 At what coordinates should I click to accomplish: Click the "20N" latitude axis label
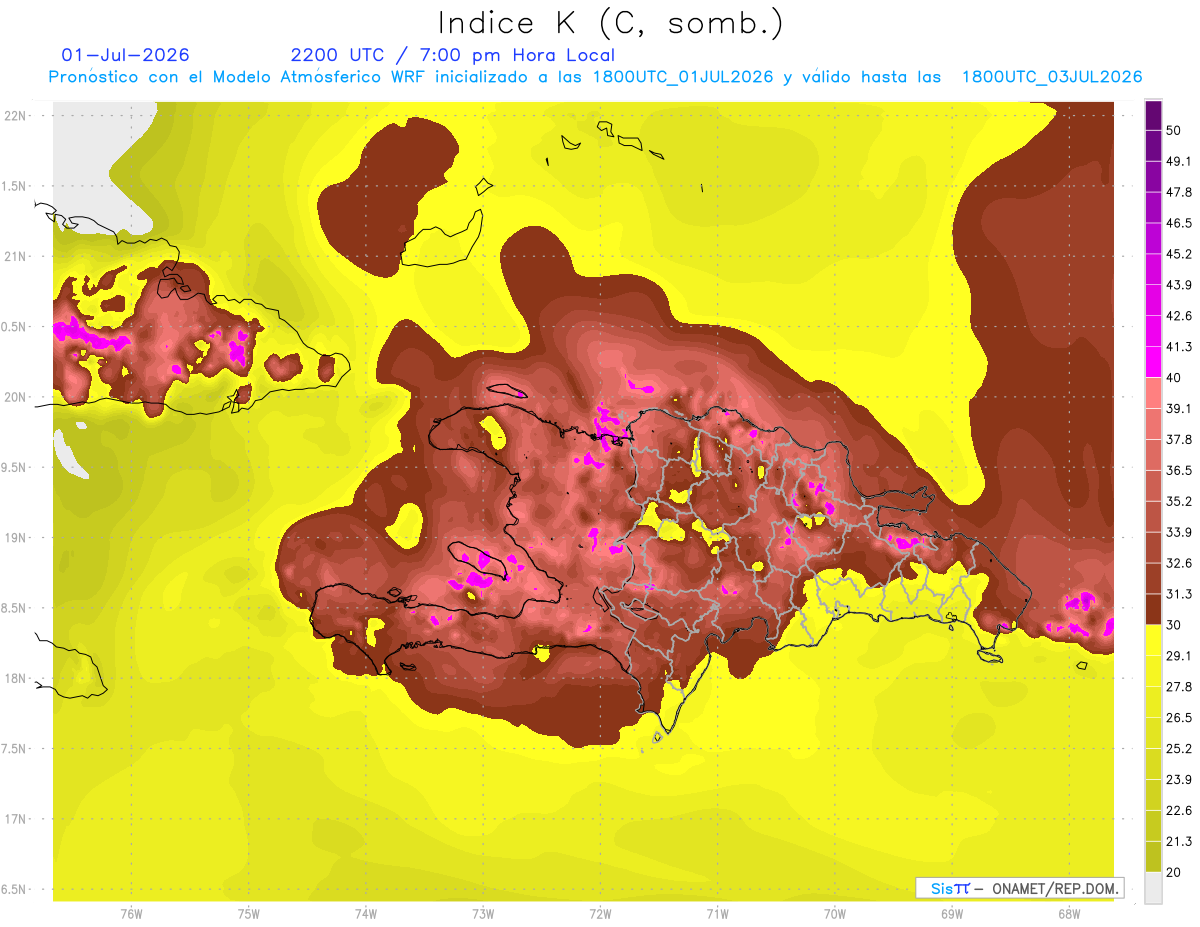coord(15,397)
